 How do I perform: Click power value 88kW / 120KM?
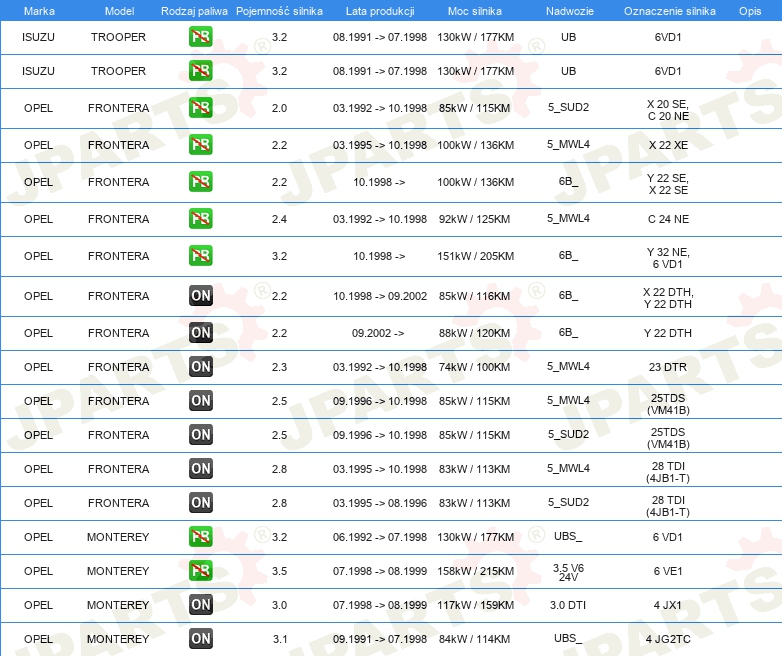(474, 333)
